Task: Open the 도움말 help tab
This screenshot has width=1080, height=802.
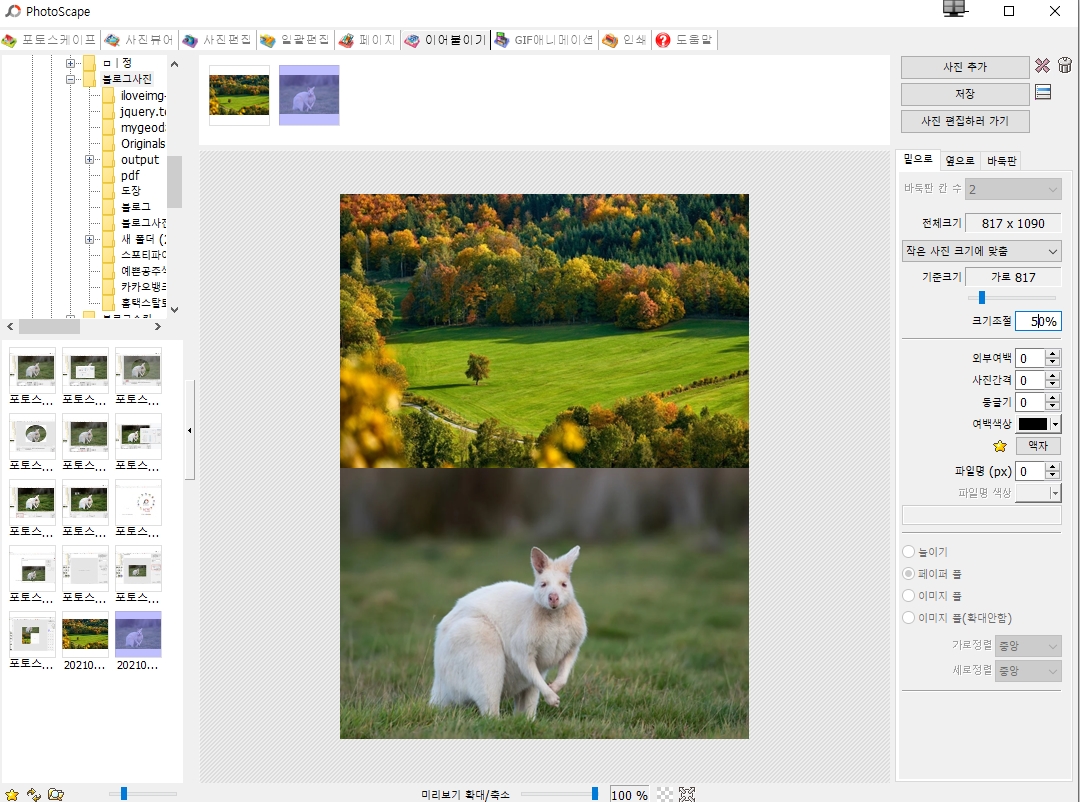Action: (x=685, y=40)
